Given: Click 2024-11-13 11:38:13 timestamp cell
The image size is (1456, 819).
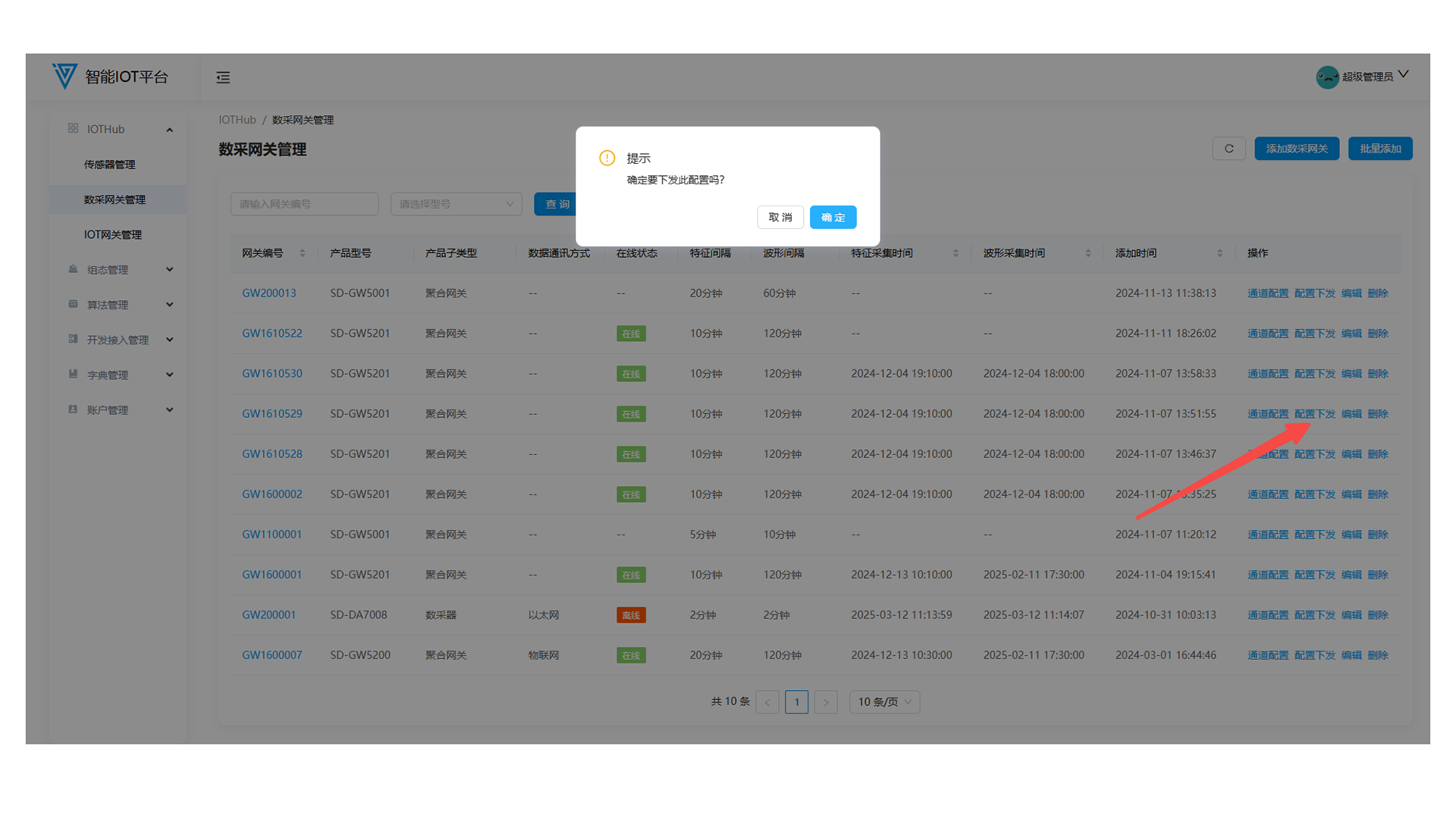Looking at the screenshot, I should coord(1166,293).
